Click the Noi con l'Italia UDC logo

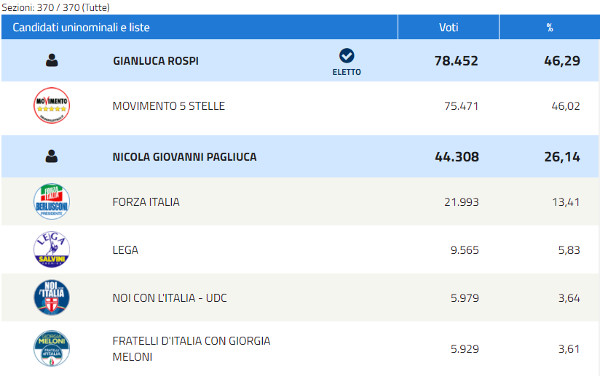pyautogui.click(x=52, y=297)
